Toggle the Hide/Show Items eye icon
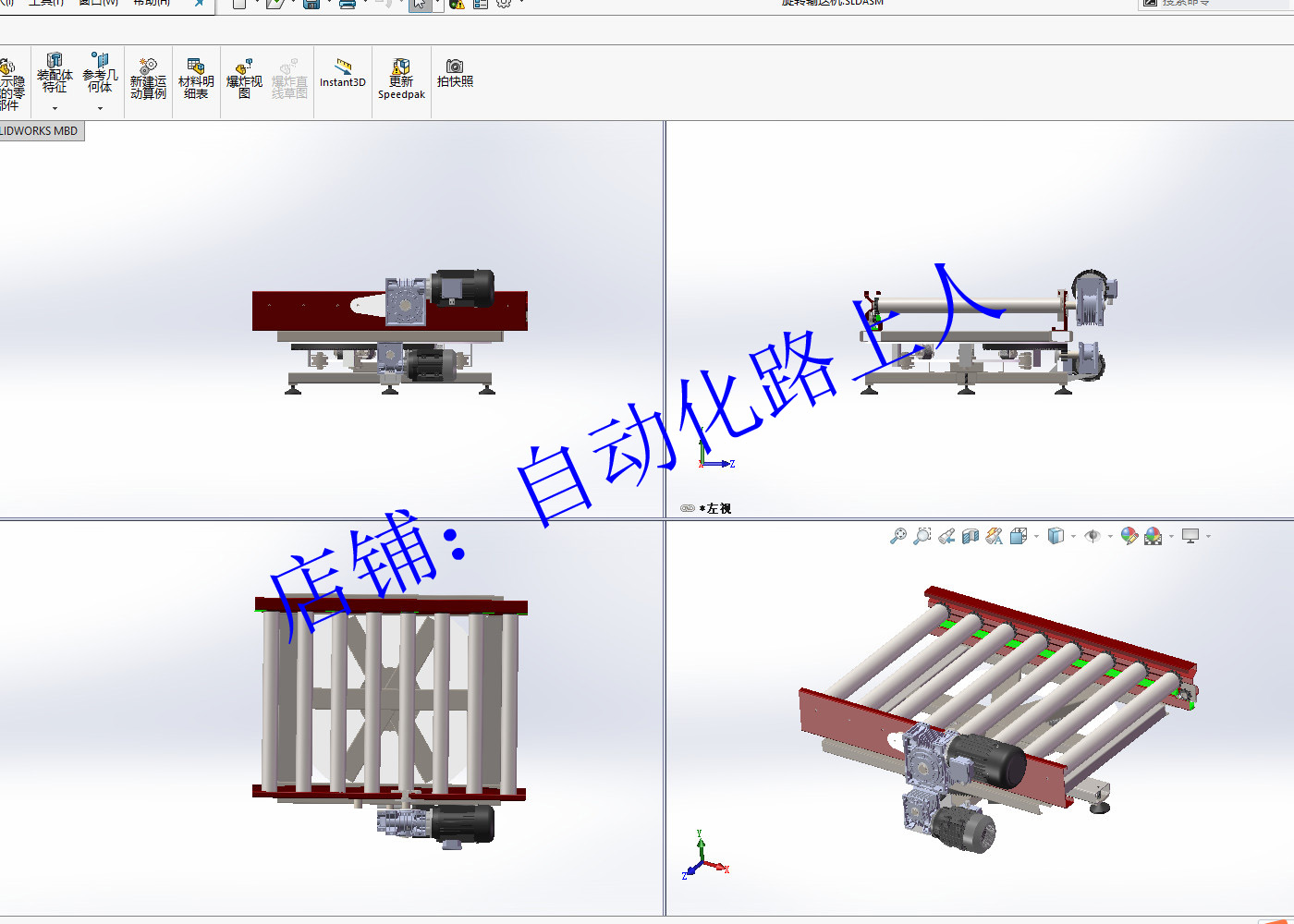This screenshot has height=924, width=1294. tap(1093, 536)
